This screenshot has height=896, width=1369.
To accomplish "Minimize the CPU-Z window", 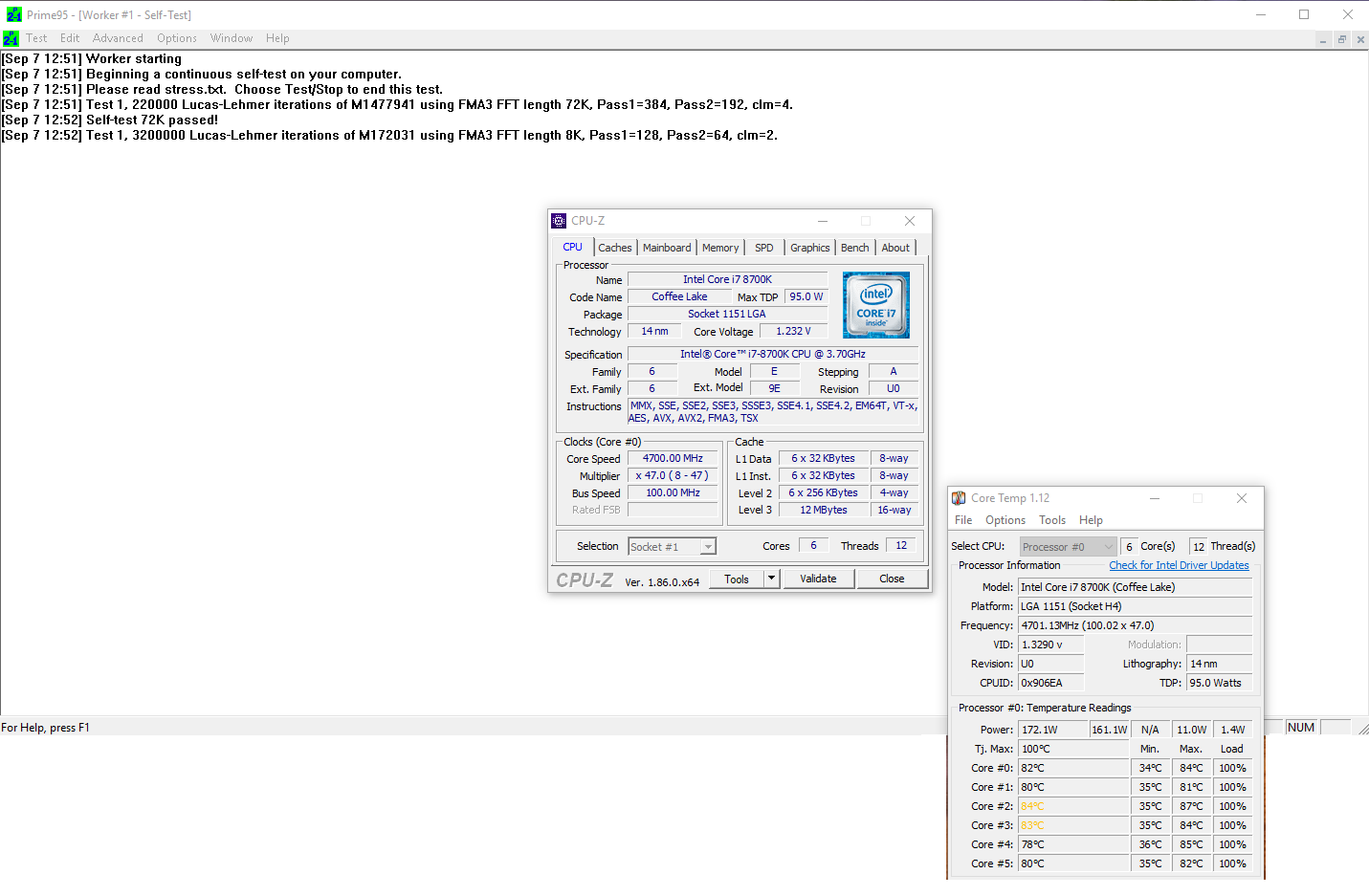I will [823, 221].
